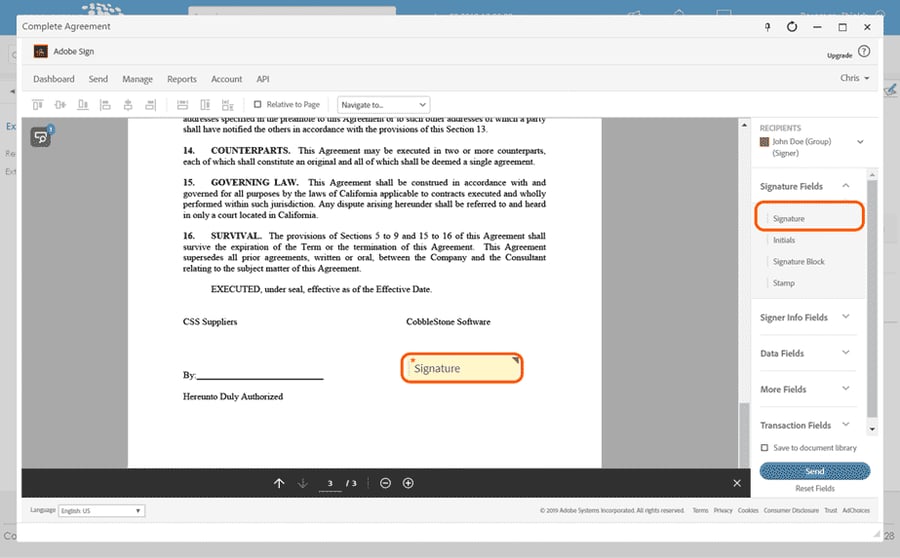
Task: Open the Reports menu
Action: (x=182, y=79)
